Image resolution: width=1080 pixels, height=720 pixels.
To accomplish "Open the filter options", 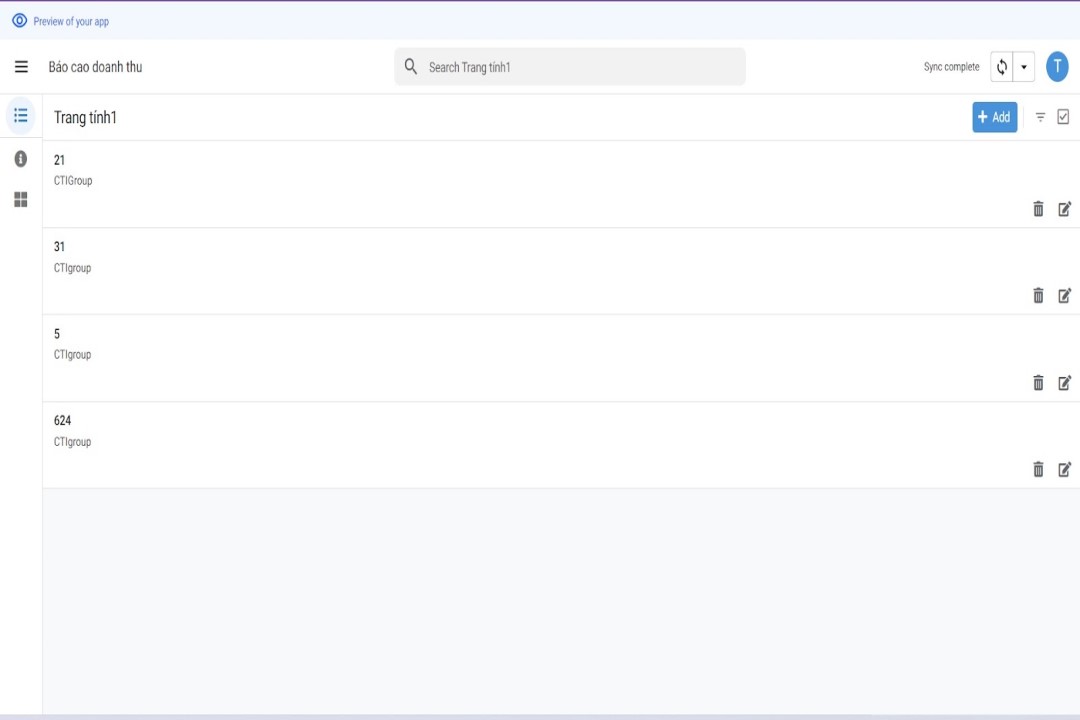I will 1039,117.
